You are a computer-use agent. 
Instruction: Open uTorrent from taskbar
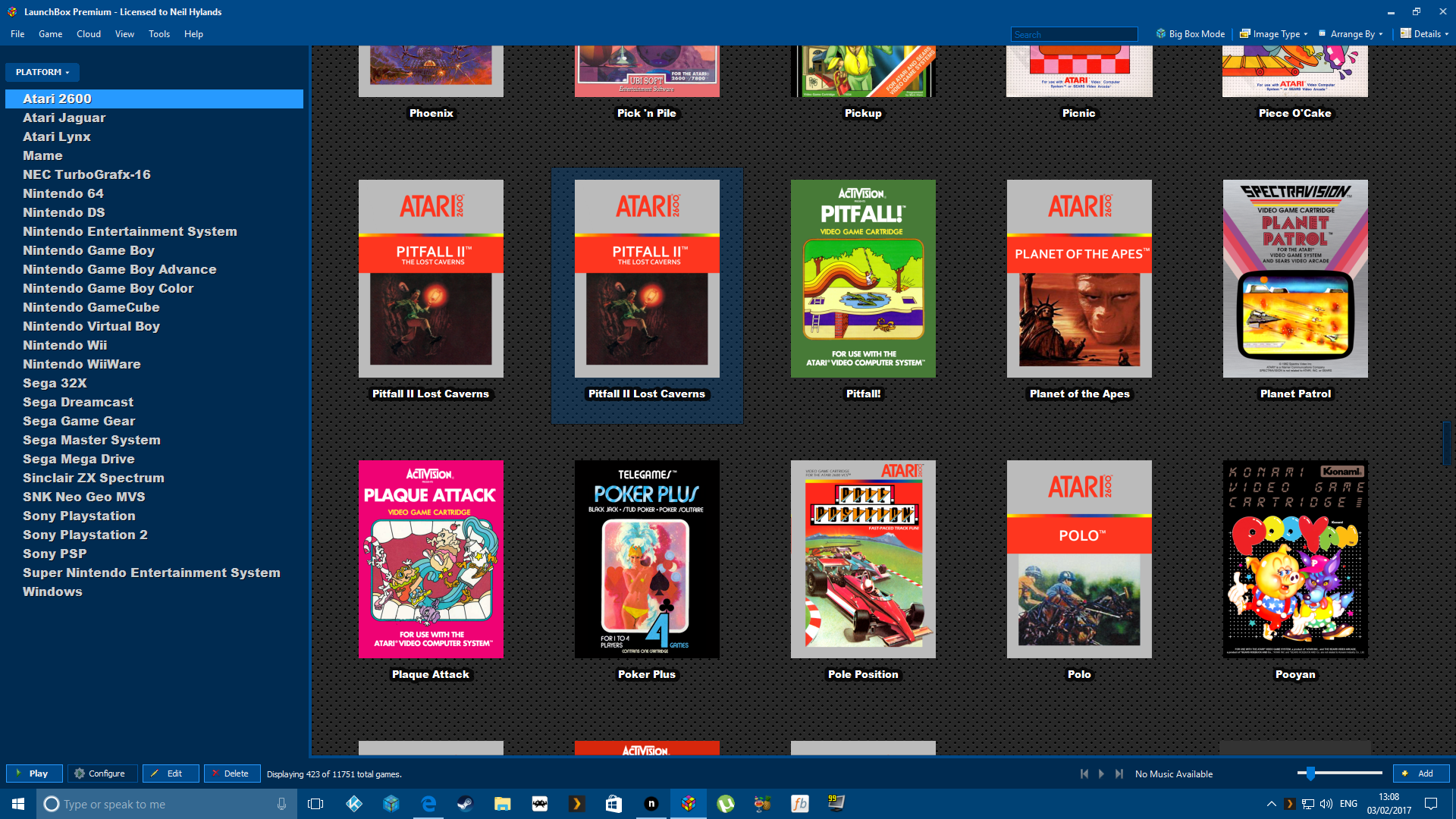pos(726,804)
